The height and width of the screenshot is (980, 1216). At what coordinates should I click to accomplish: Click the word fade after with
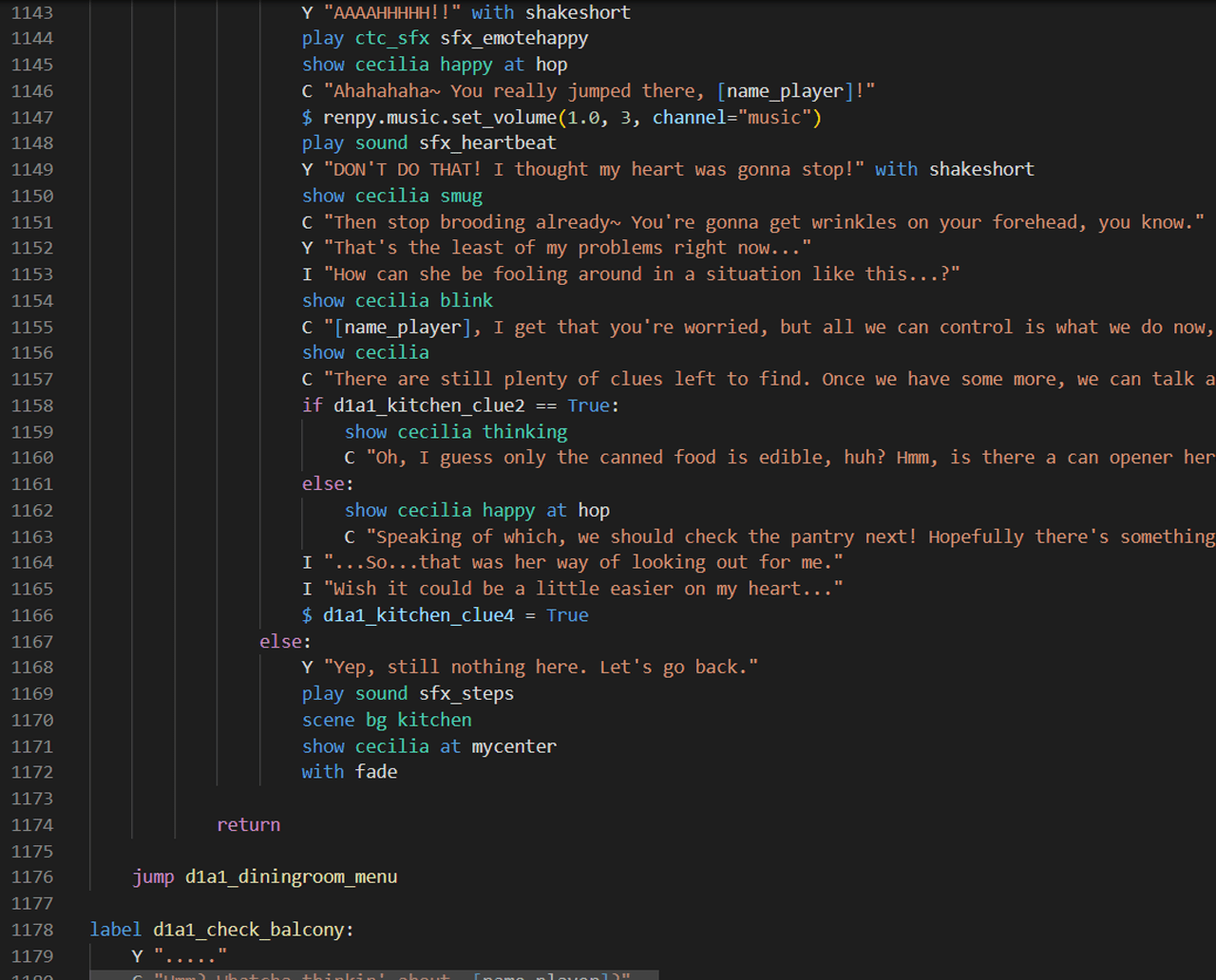pyautogui.click(x=376, y=772)
